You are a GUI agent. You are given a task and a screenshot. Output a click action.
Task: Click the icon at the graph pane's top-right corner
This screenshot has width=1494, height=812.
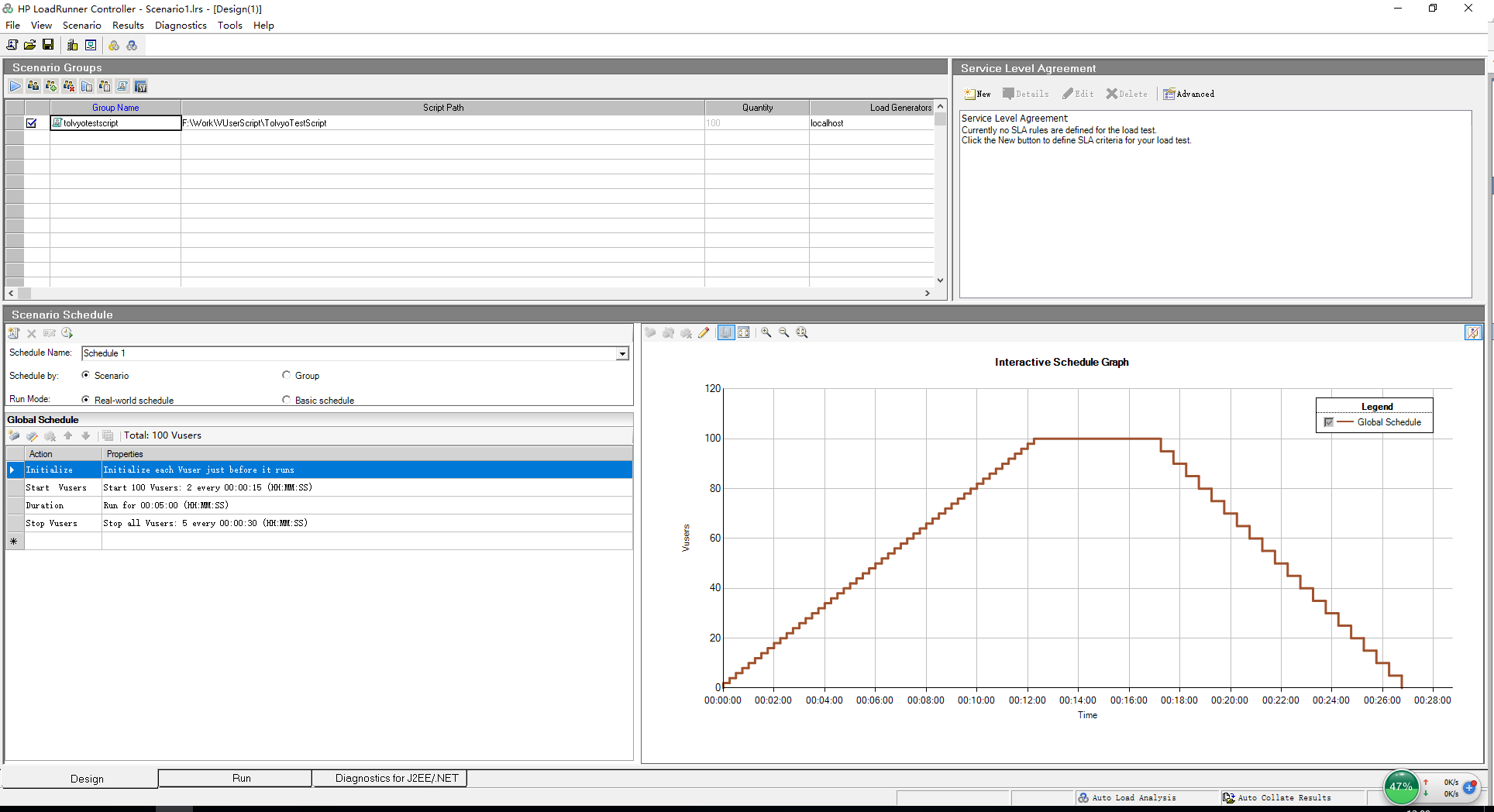coord(1473,332)
